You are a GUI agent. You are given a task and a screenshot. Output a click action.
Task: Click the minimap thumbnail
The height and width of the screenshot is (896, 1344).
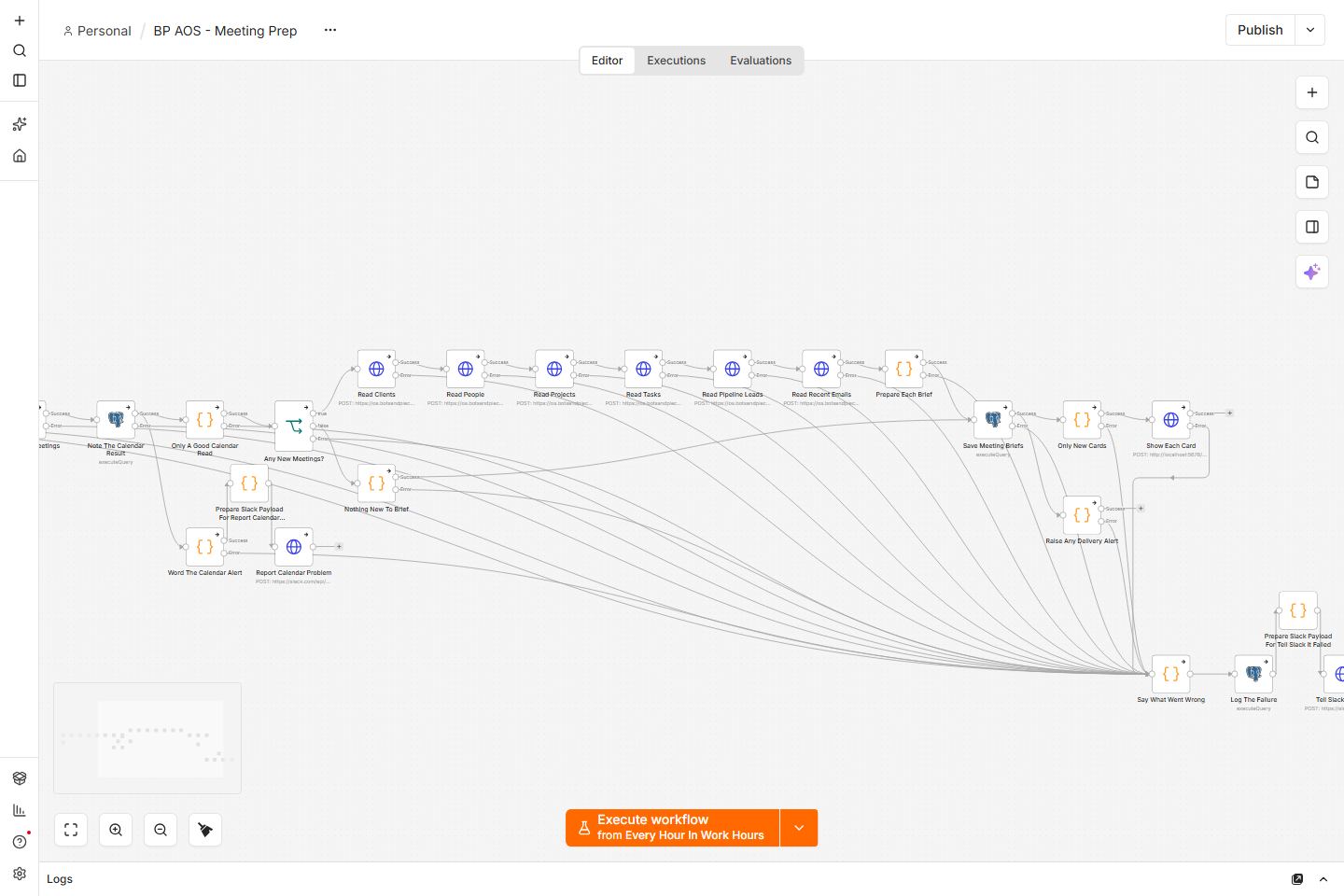click(x=147, y=738)
